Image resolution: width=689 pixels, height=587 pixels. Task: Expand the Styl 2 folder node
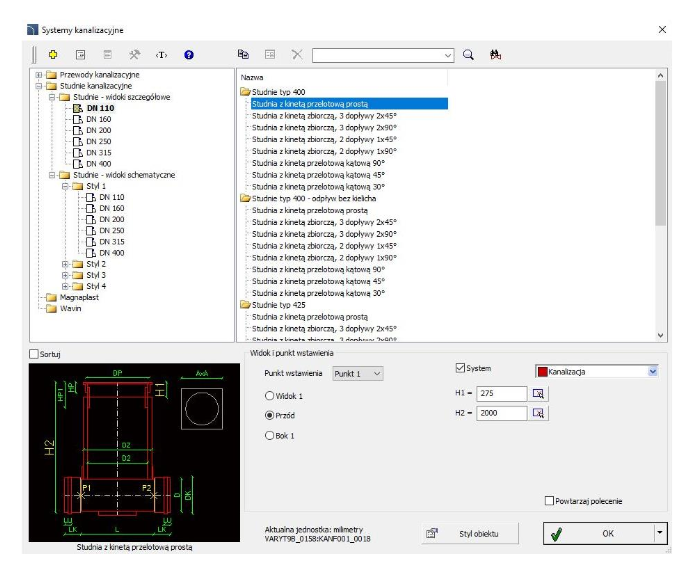coord(65,264)
